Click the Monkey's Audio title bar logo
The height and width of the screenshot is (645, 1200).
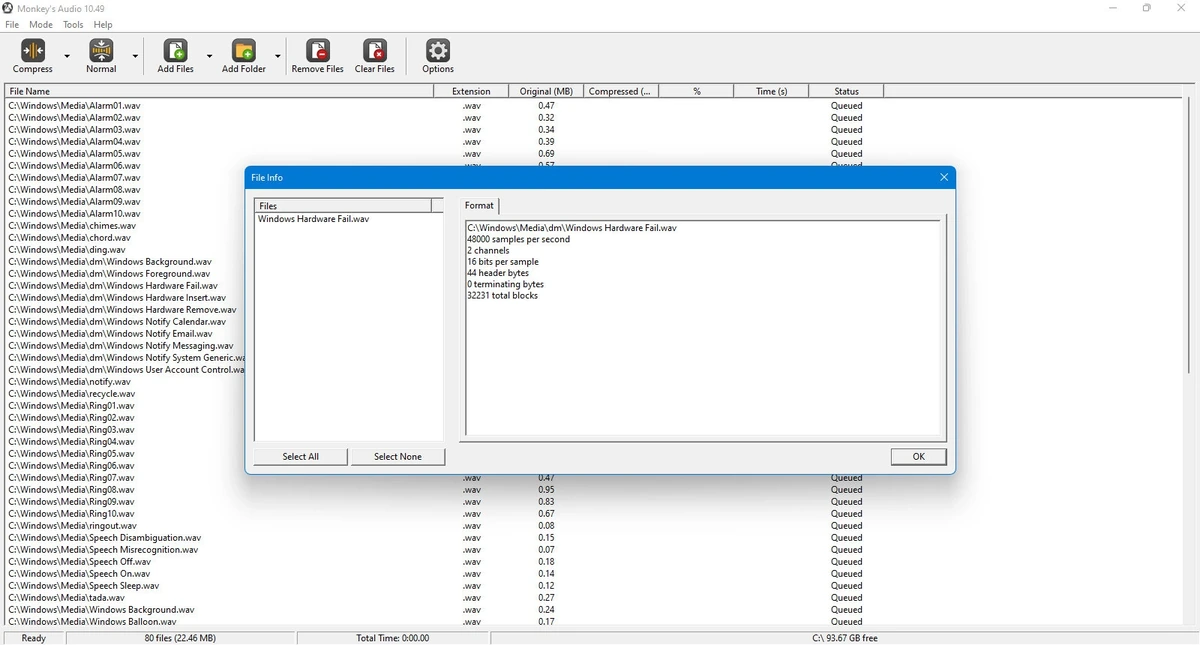[x=9, y=8]
